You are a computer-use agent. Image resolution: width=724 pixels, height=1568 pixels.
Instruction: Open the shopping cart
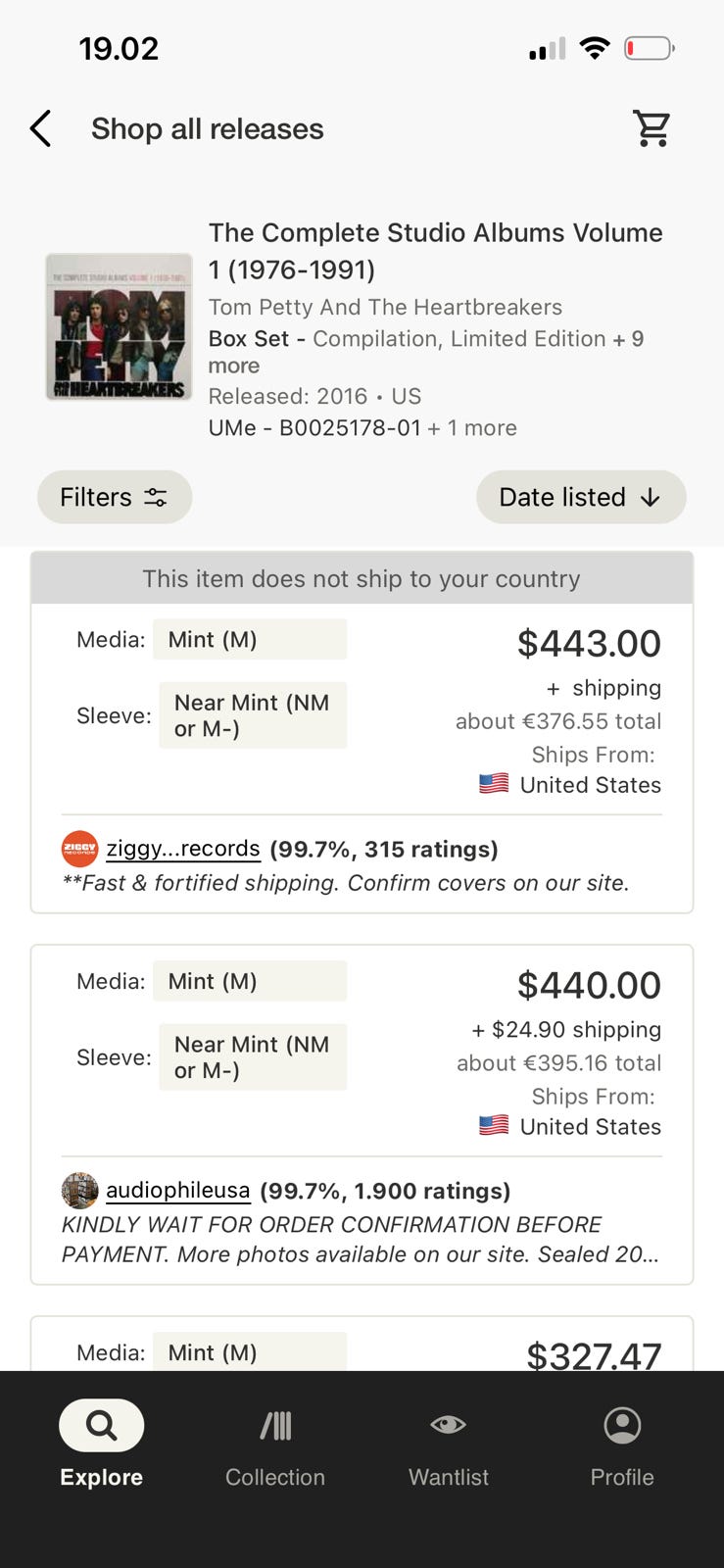(652, 127)
